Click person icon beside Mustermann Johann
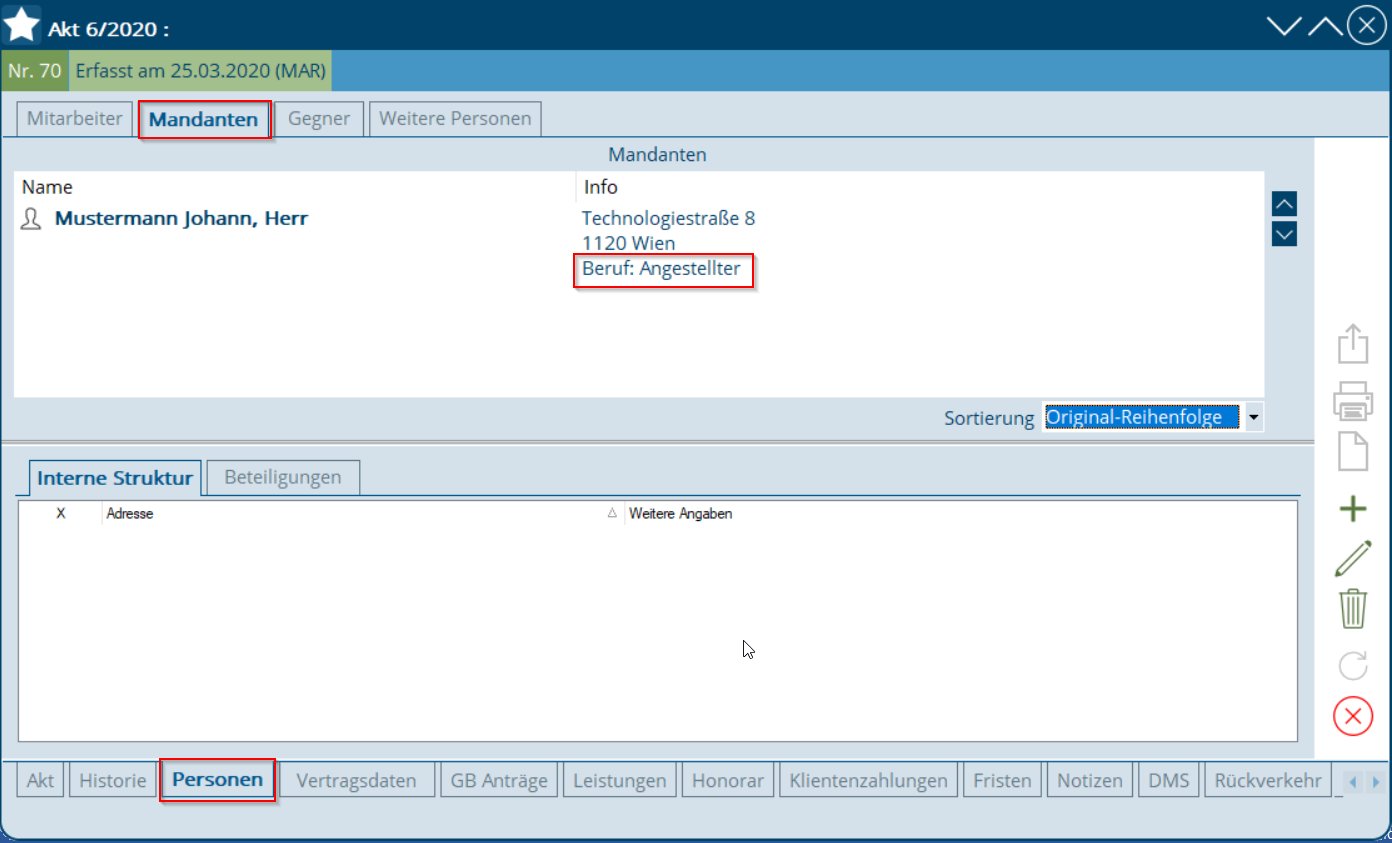 [x=31, y=219]
